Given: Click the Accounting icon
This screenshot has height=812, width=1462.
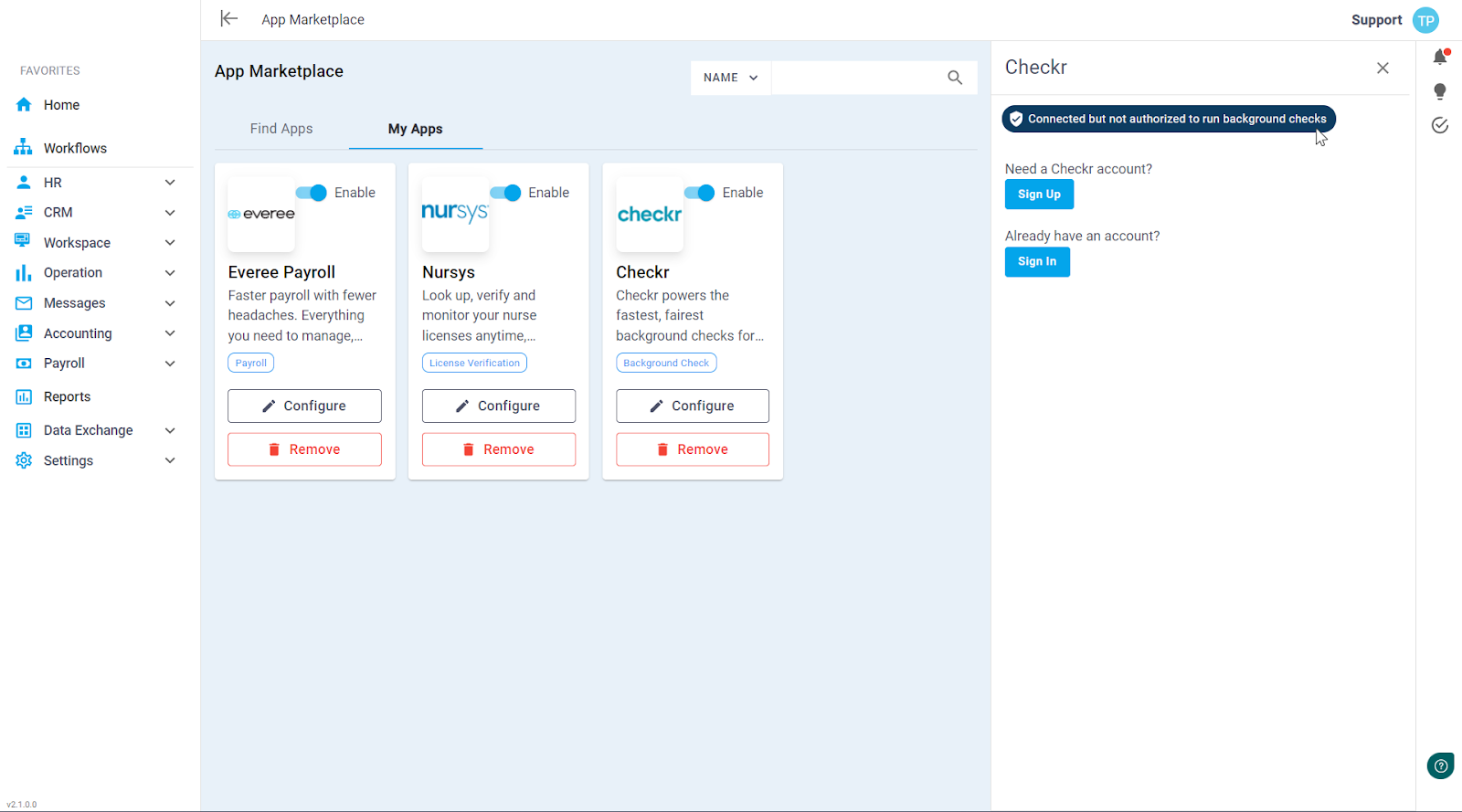Looking at the screenshot, I should 24,333.
